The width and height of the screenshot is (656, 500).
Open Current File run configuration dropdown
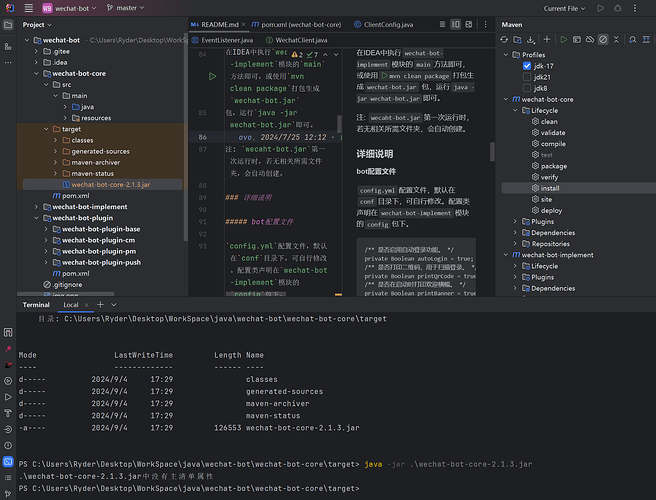tap(564, 8)
